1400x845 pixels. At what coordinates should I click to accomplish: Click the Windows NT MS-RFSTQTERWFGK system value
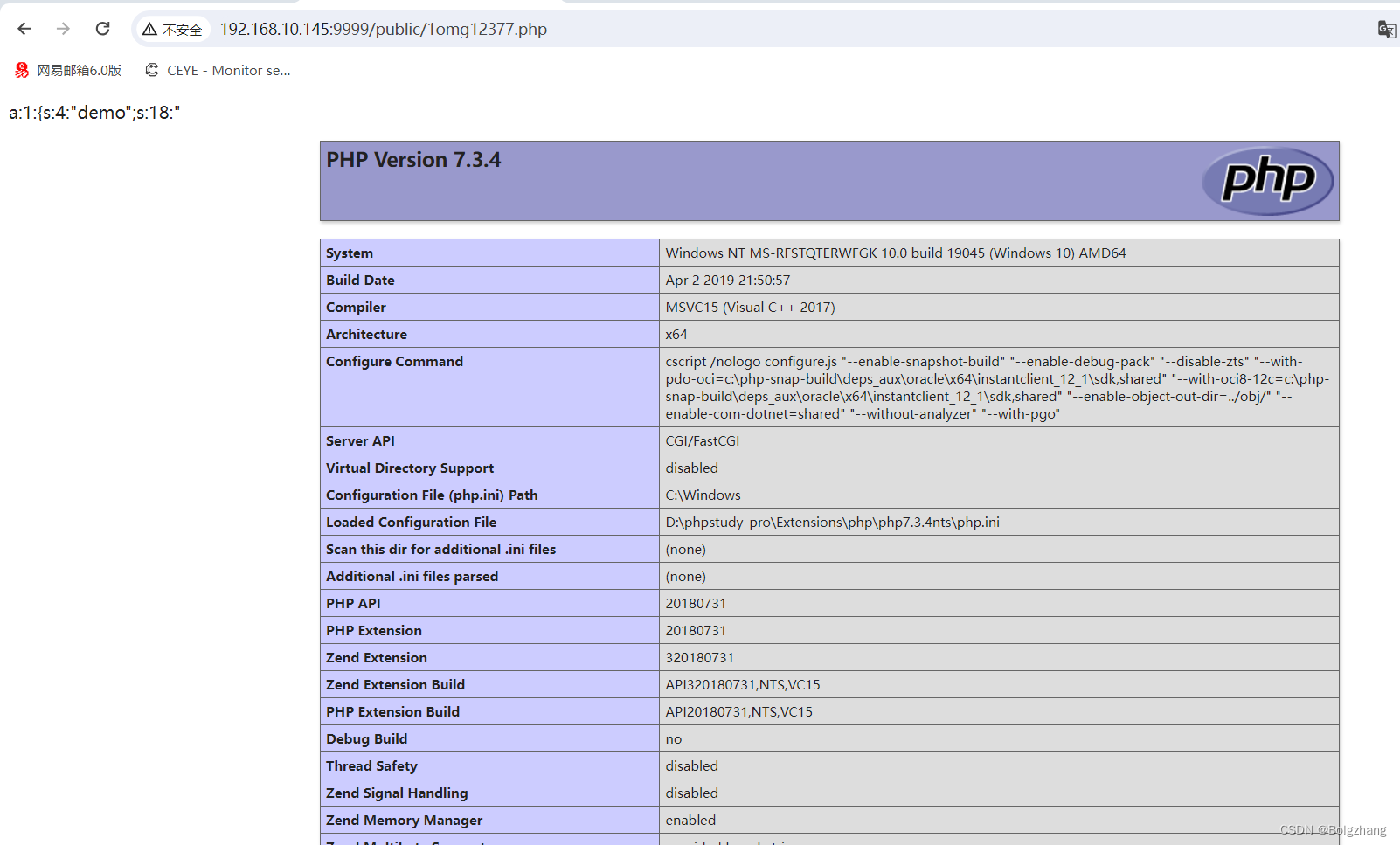tap(896, 253)
